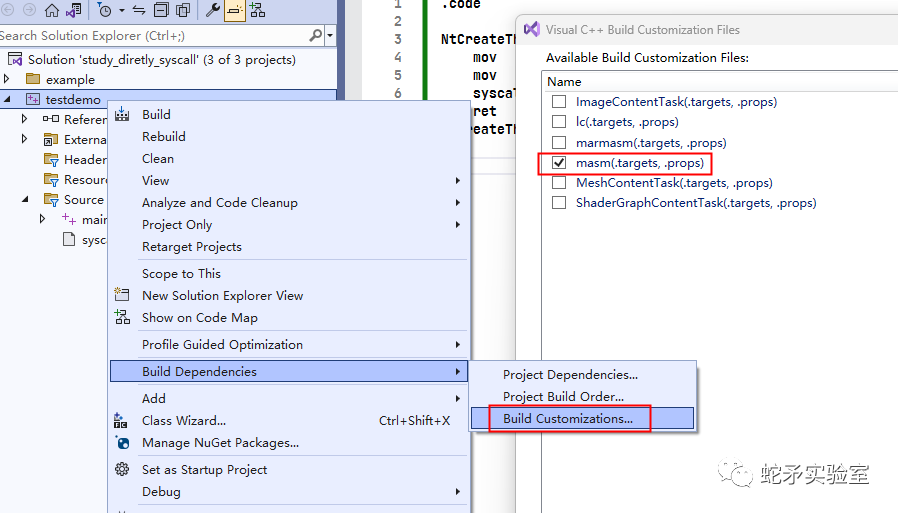Open Analyze and Code Cleanup submenu
The height and width of the screenshot is (513, 898).
pyautogui.click(x=289, y=203)
